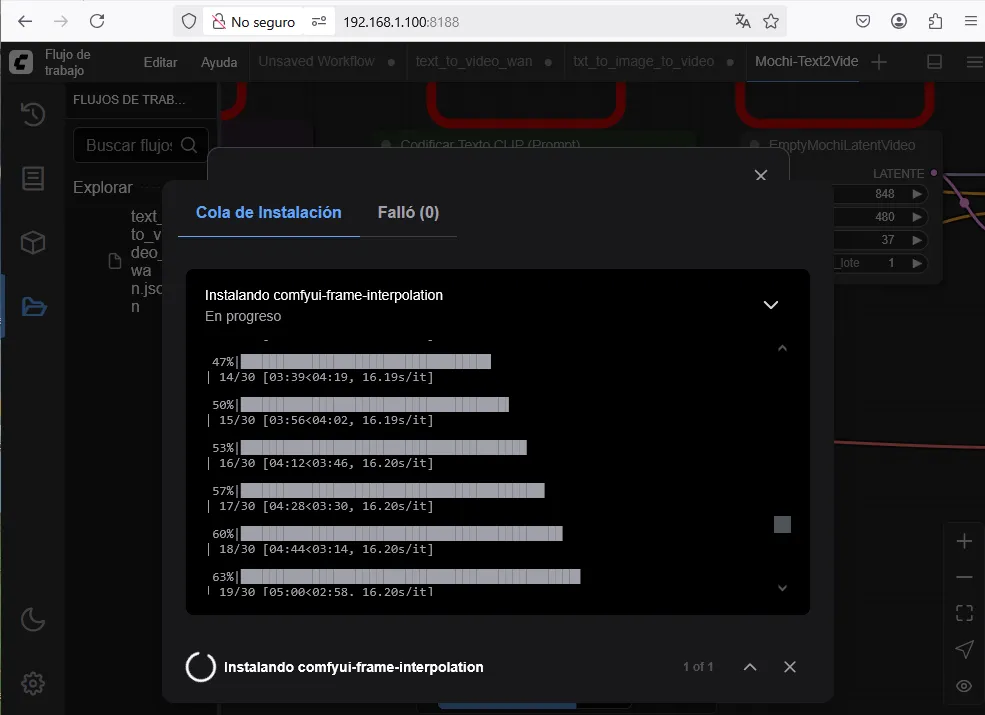Viewport: 985px width, 715px height.
Task: Switch to the Mochi-Text2Vide tab
Action: click(807, 62)
